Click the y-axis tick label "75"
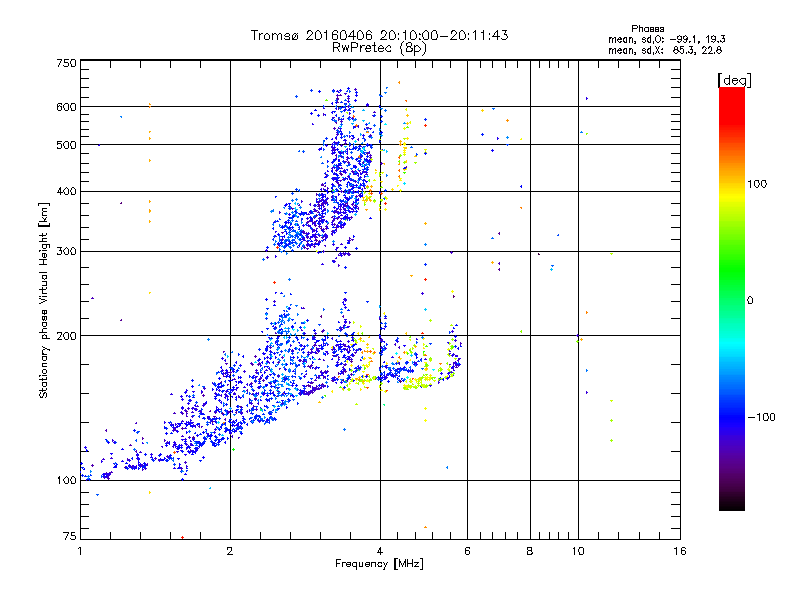Screen dimensions: 800x600 (x=70, y=536)
